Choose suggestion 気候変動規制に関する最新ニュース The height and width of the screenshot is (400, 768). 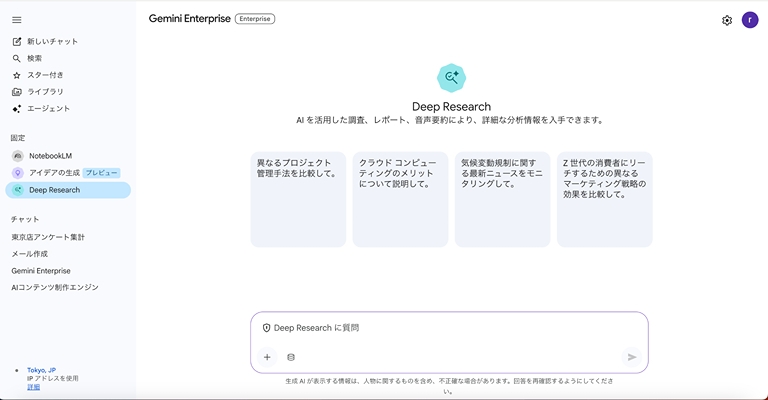coord(502,200)
